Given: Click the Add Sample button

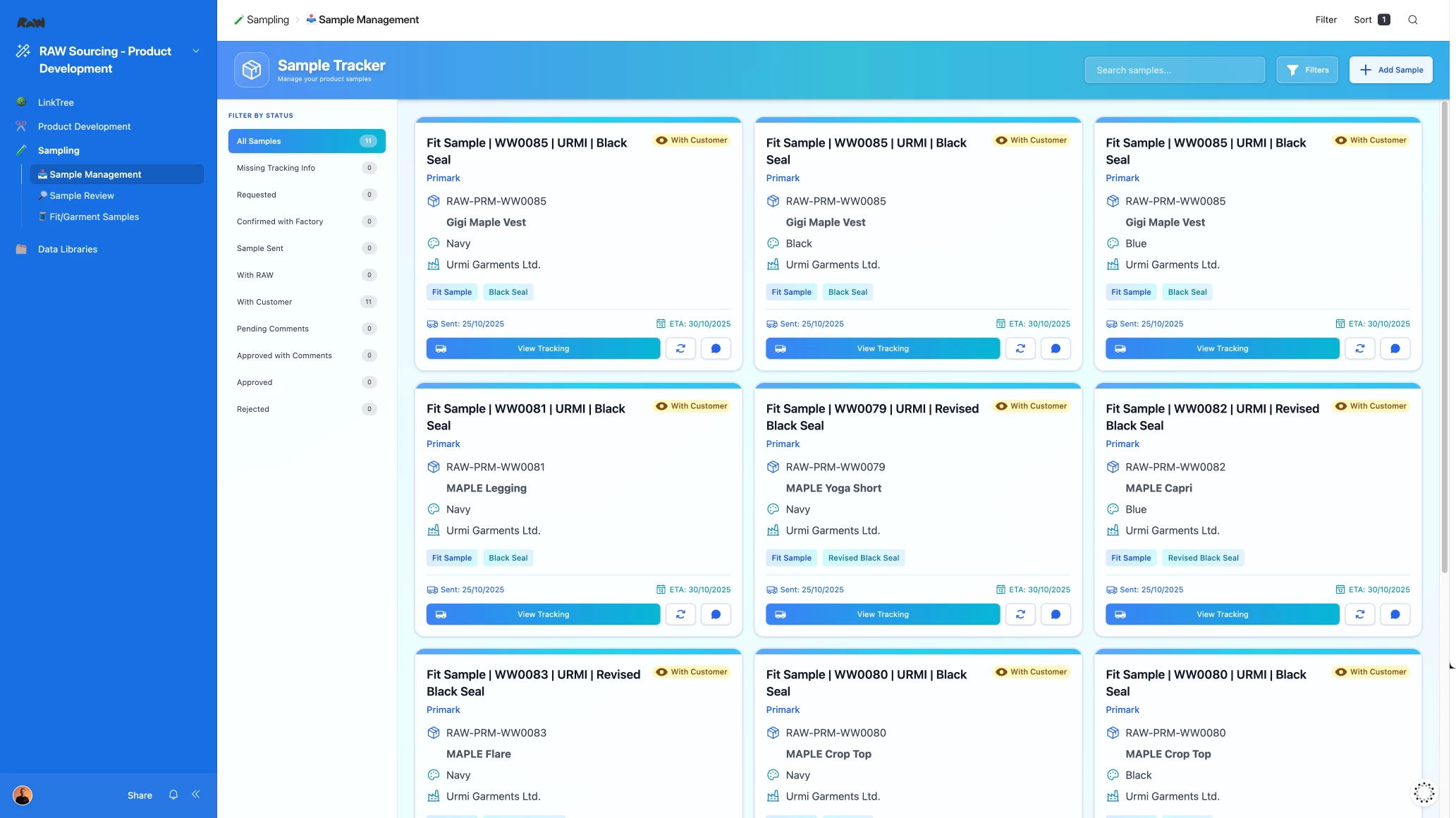Looking at the screenshot, I should (1390, 70).
